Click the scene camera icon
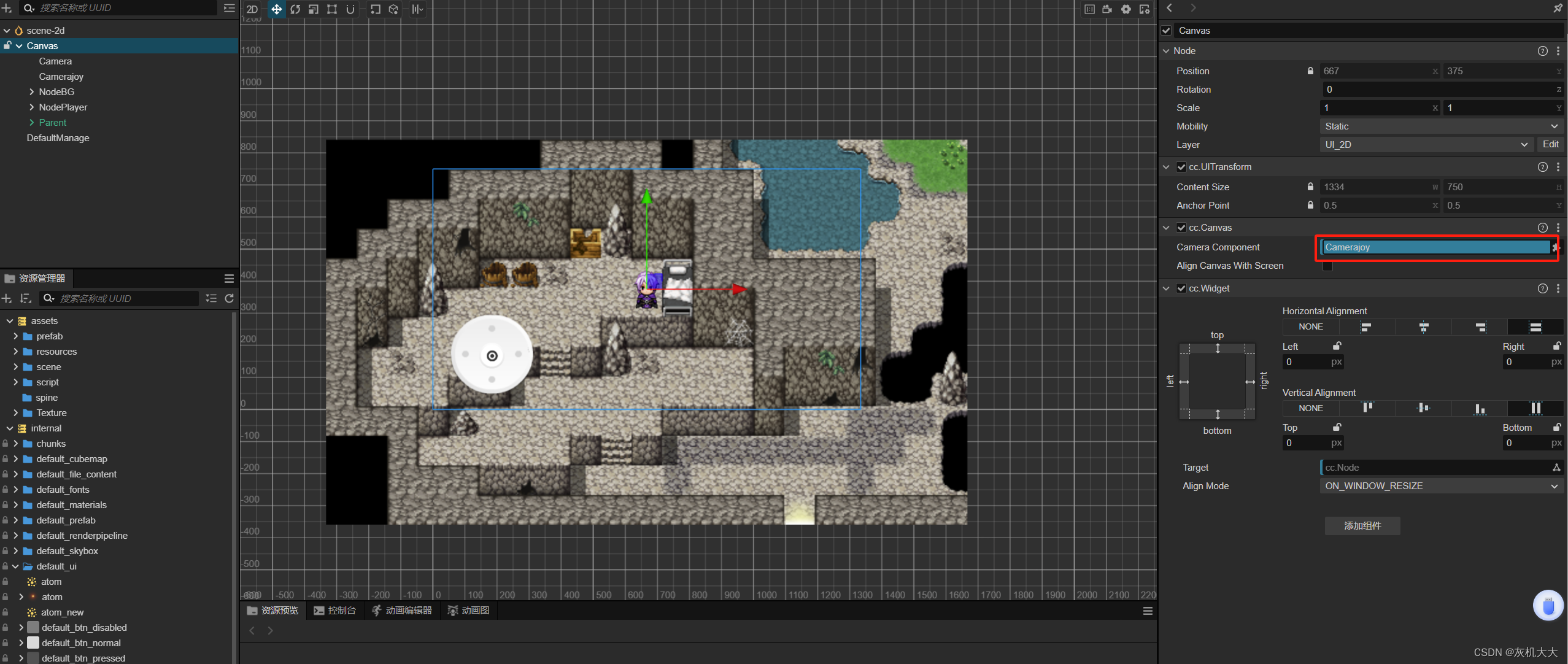Image resolution: width=1568 pixels, height=664 pixels. tap(1108, 9)
